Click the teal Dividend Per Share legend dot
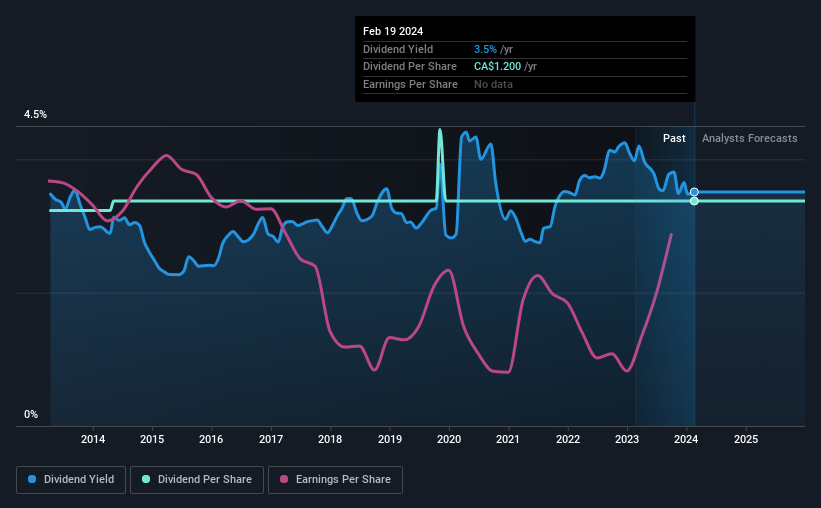The image size is (821, 508). pos(146,479)
